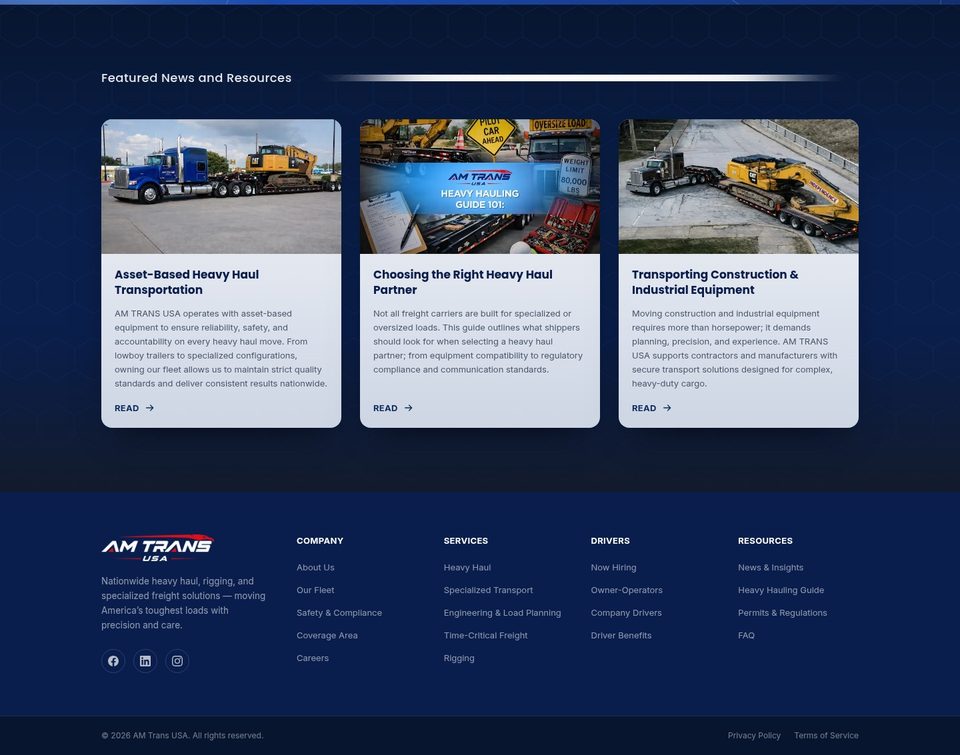Open the blue truck article thumbnail

[x=221, y=186]
